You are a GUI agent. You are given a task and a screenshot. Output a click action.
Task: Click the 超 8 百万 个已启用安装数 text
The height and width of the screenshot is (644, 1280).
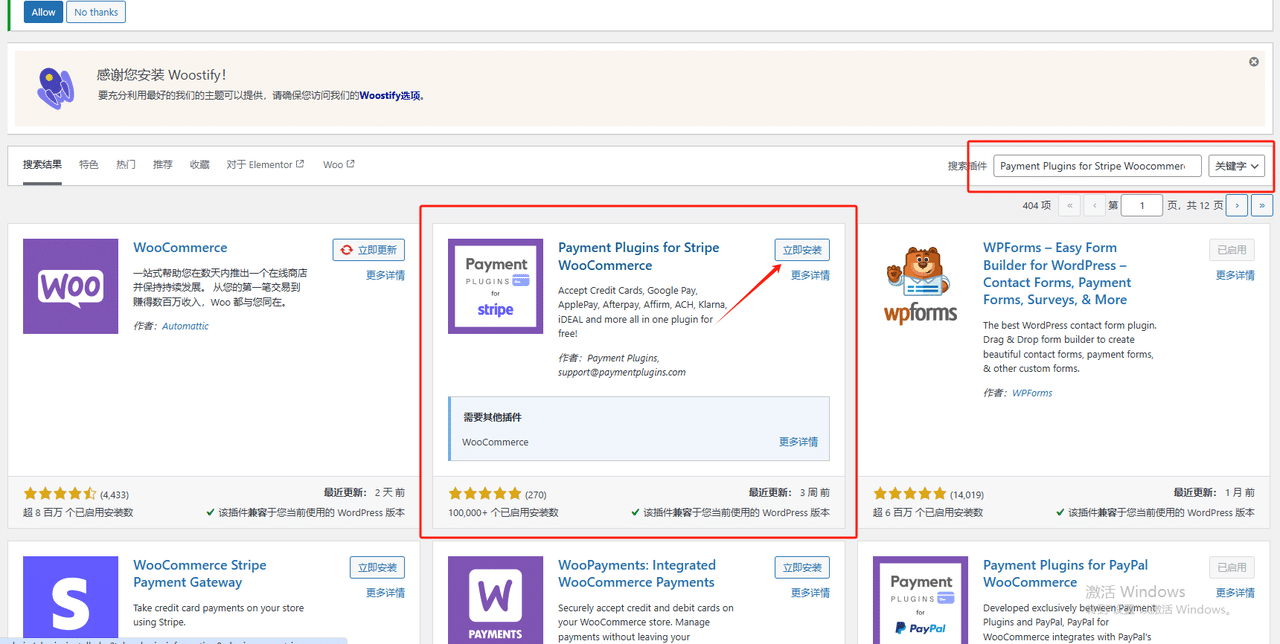pyautogui.click(x=78, y=513)
